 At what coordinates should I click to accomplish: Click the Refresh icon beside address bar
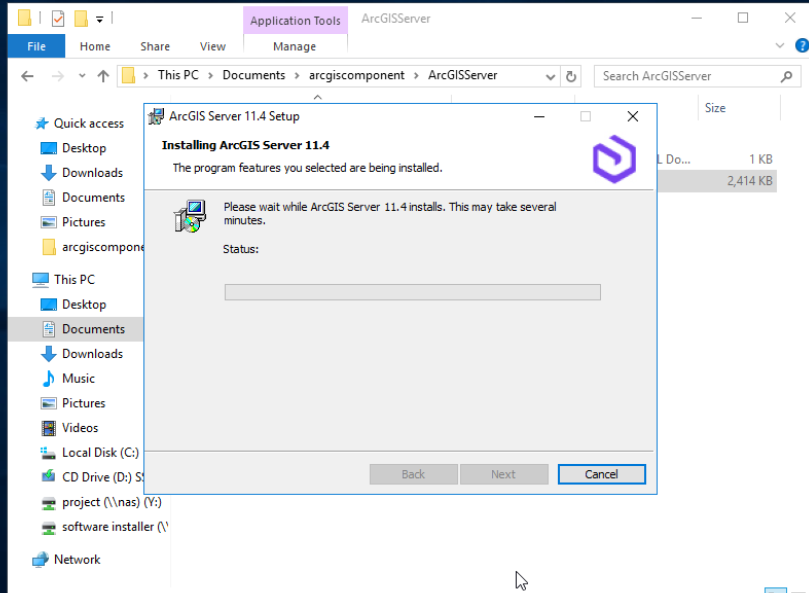(x=571, y=76)
